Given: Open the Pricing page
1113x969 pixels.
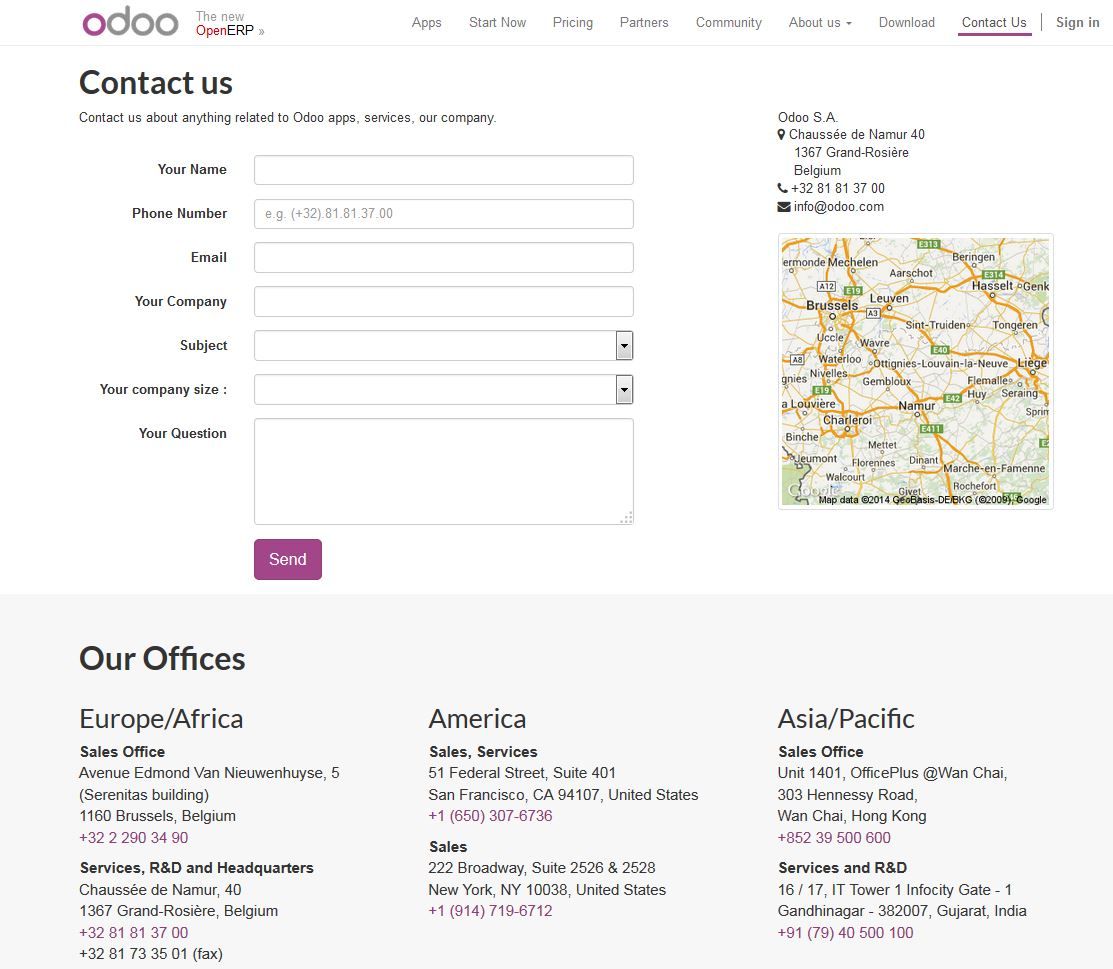Looking at the screenshot, I should tap(573, 22).
